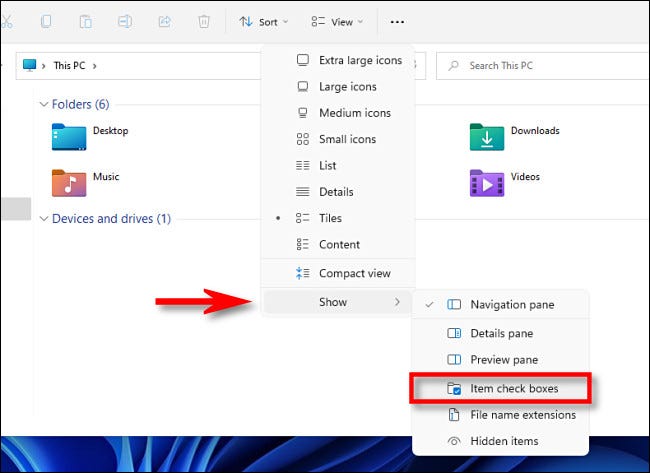Viewport: 650px width, 473px height.
Task: Open the Desktop folder
Action: click(x=90, y=136)
